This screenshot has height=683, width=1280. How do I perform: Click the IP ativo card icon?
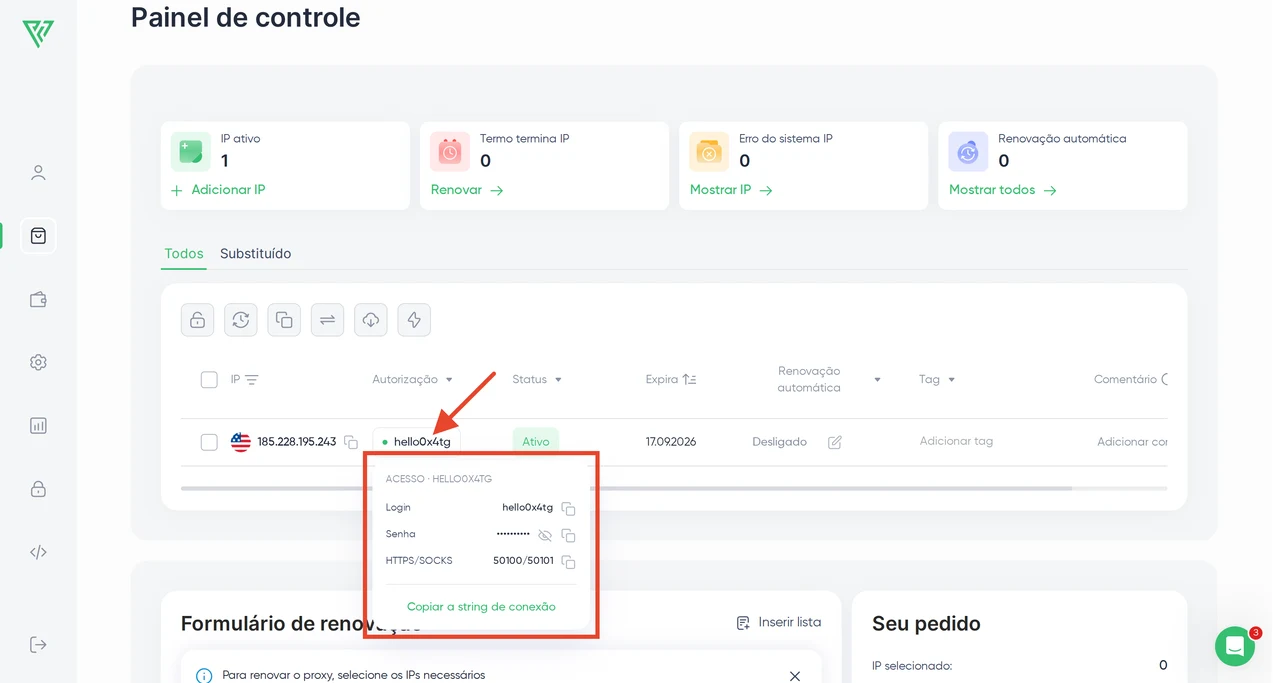coord(191,152)
